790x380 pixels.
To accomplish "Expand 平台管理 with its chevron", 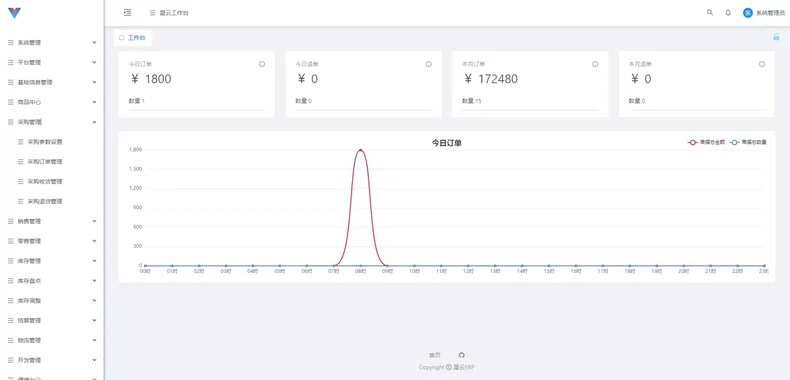I will point(94,62).
